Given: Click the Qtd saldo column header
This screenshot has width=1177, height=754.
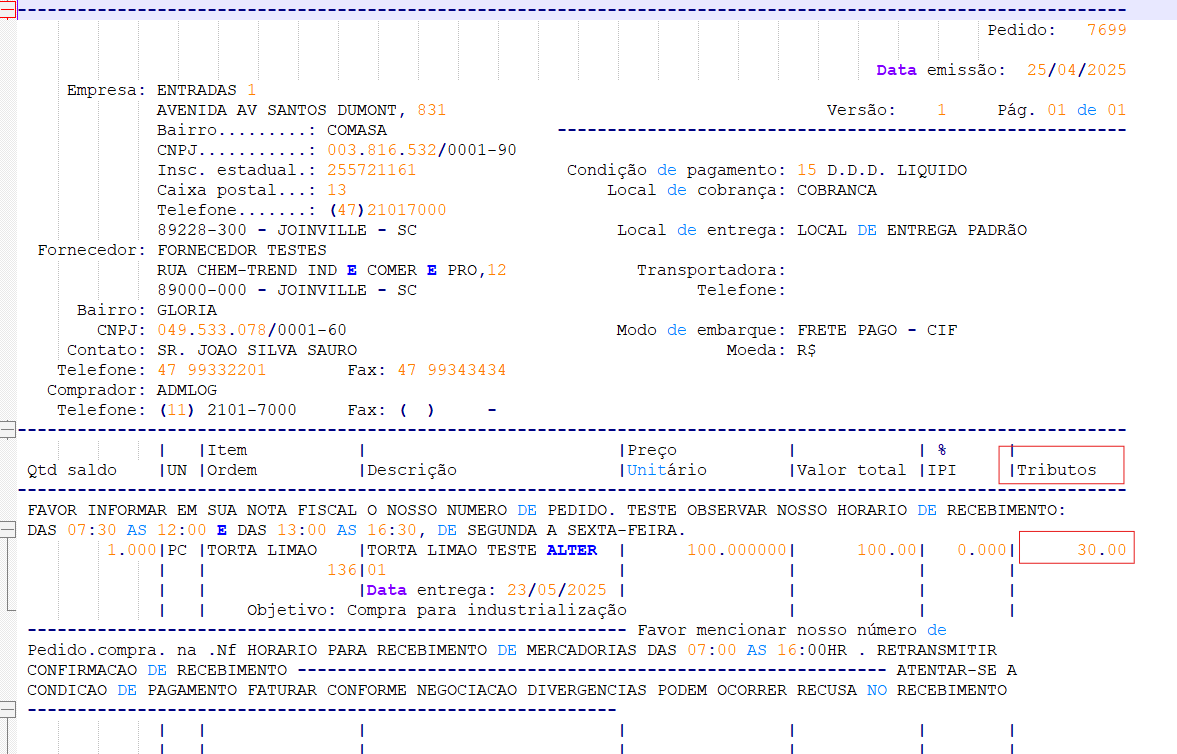Looking at the screenshot, I should pyautogui.click(x=72, y=471).
